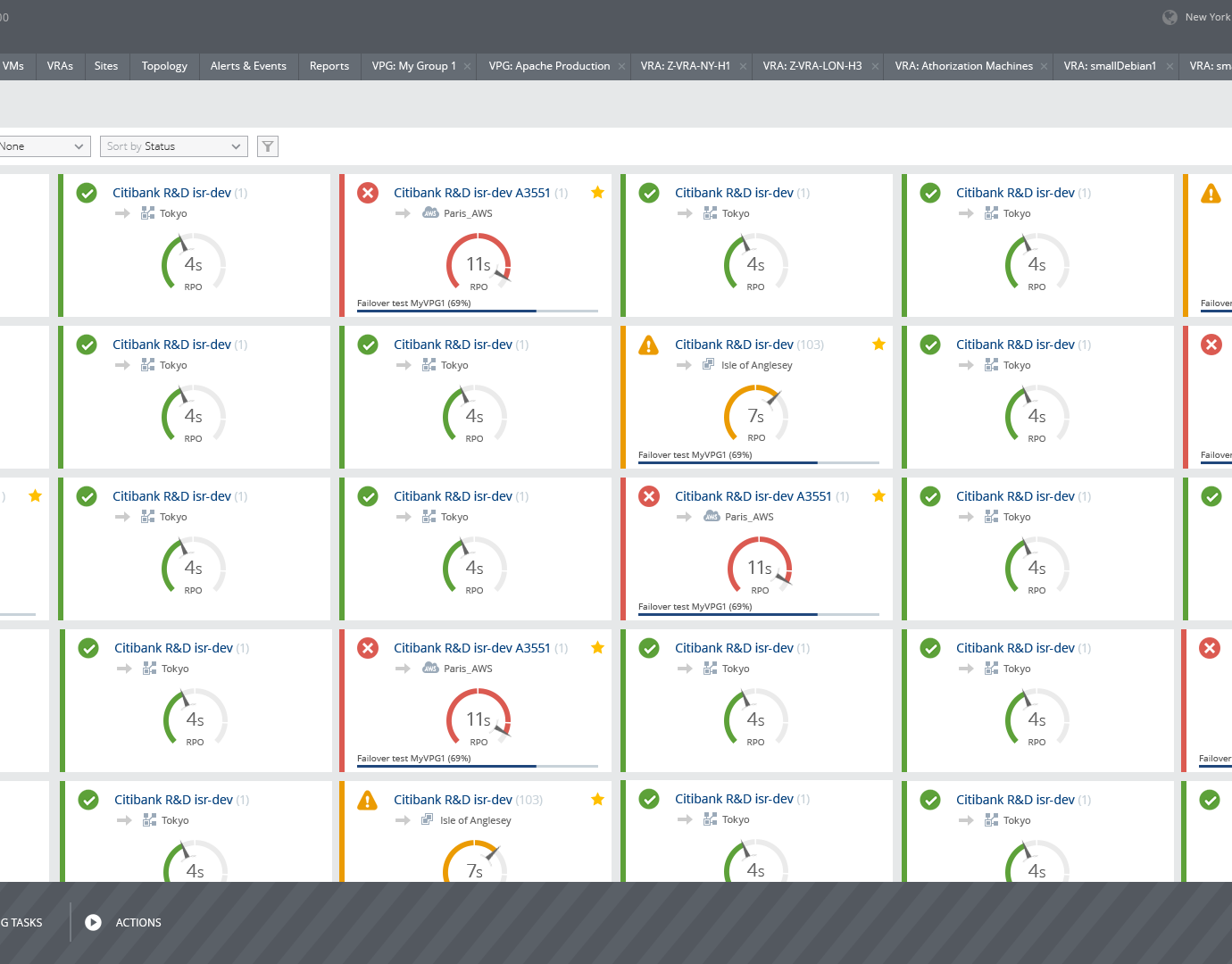Go to the Topology tab
This screenshot has height=964, width=1232.
(x=164, y=66)
